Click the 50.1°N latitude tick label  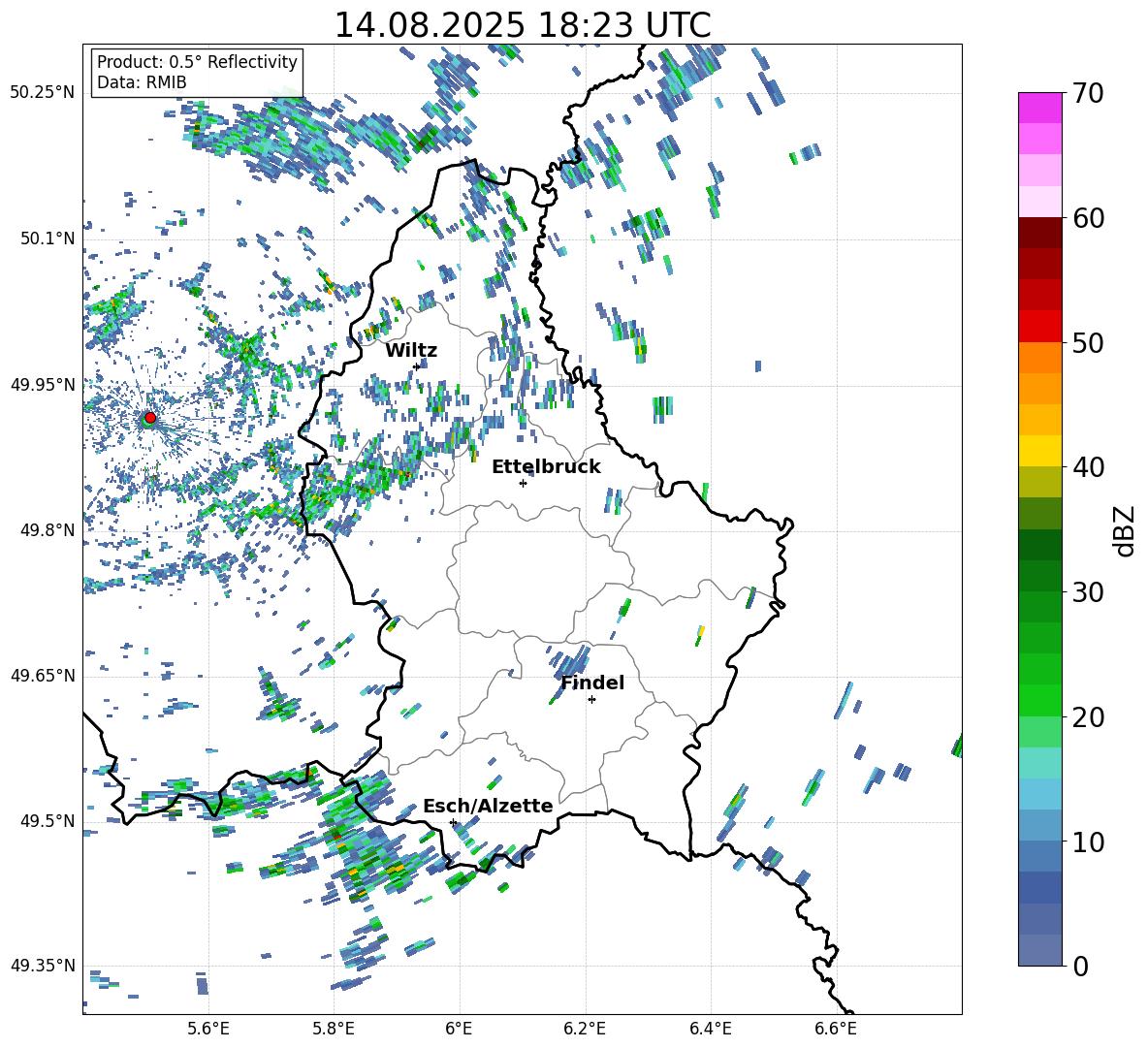click(48, 238)
